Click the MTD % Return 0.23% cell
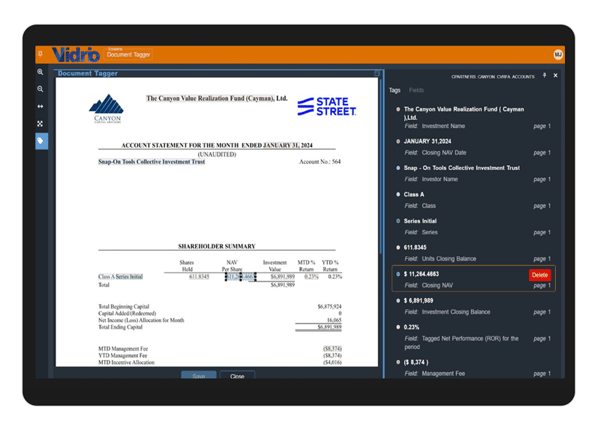Screen dimensions: 600x429 (x=311, y=277)
